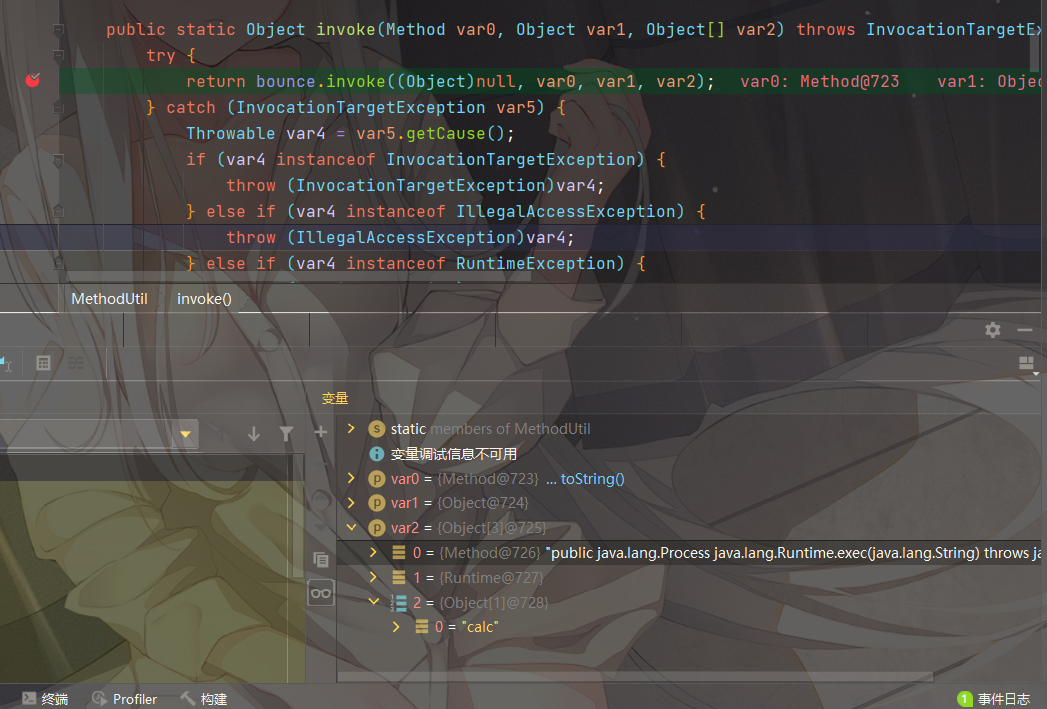Click the hammer build icon
The image size is (1047, 709).
[188, 698]
